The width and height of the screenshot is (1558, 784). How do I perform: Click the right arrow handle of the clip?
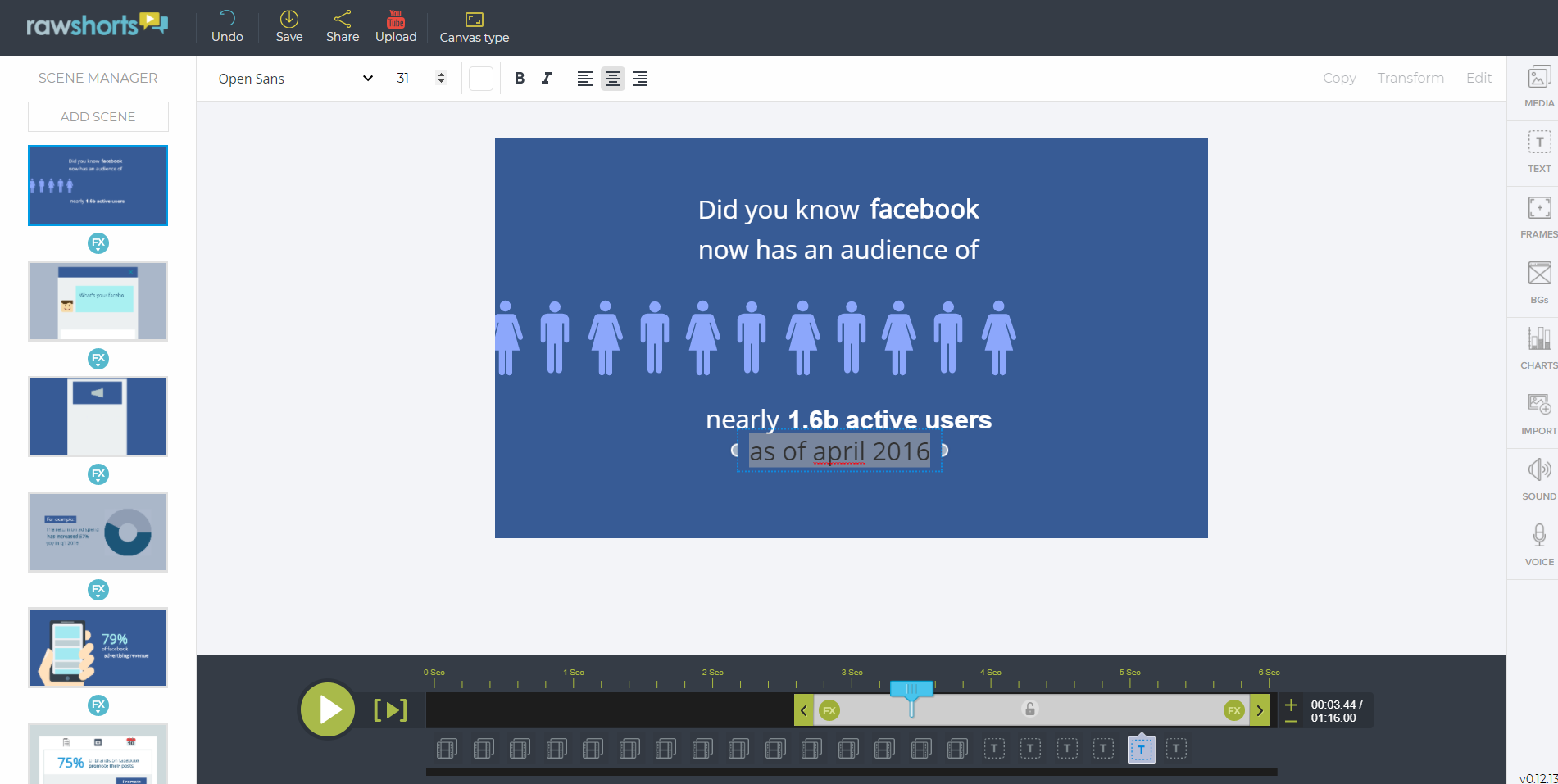(x=1260, y=710)
